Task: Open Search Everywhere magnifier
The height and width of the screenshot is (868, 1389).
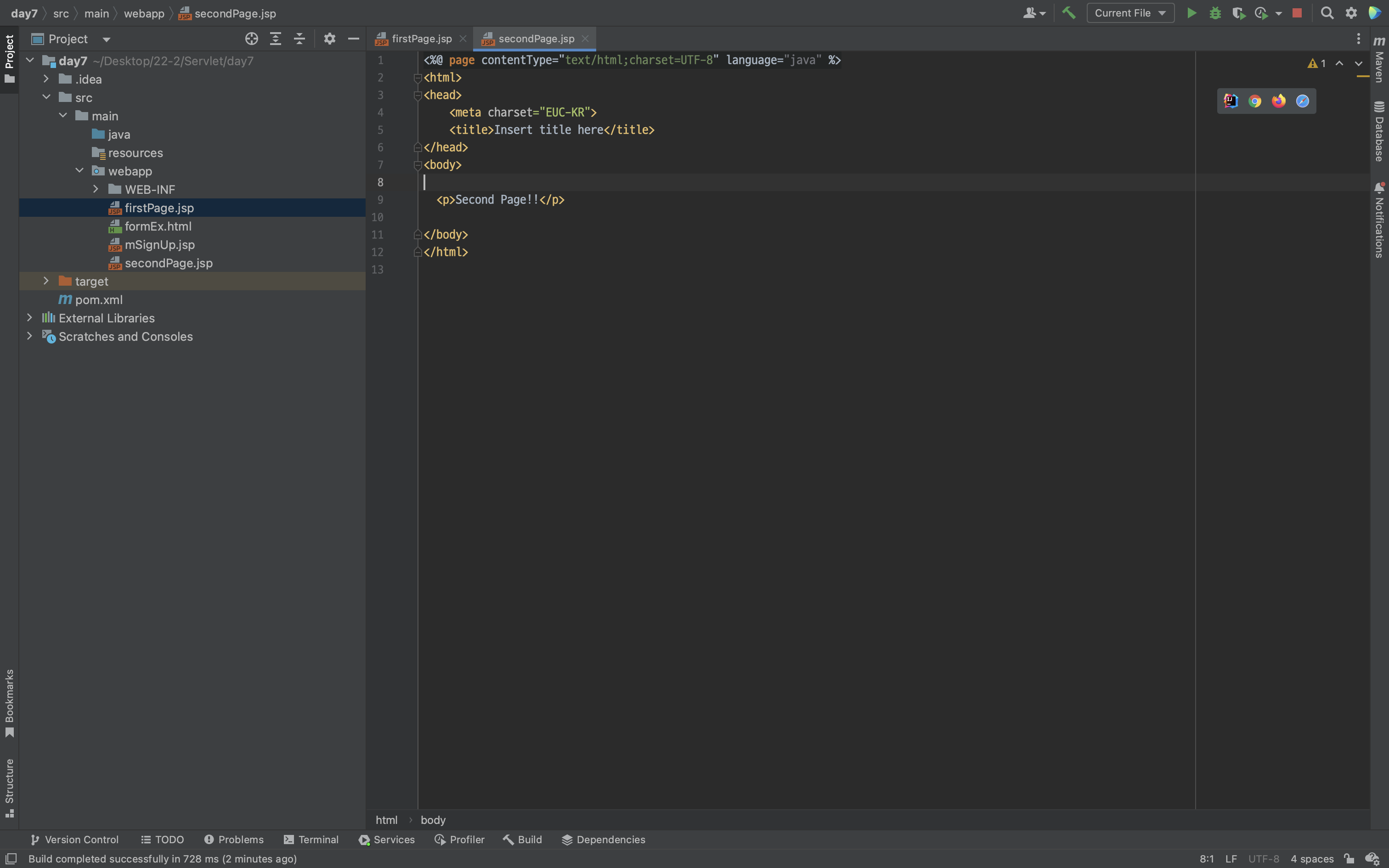Action: pyautogui.click(x=1327, y=13)
